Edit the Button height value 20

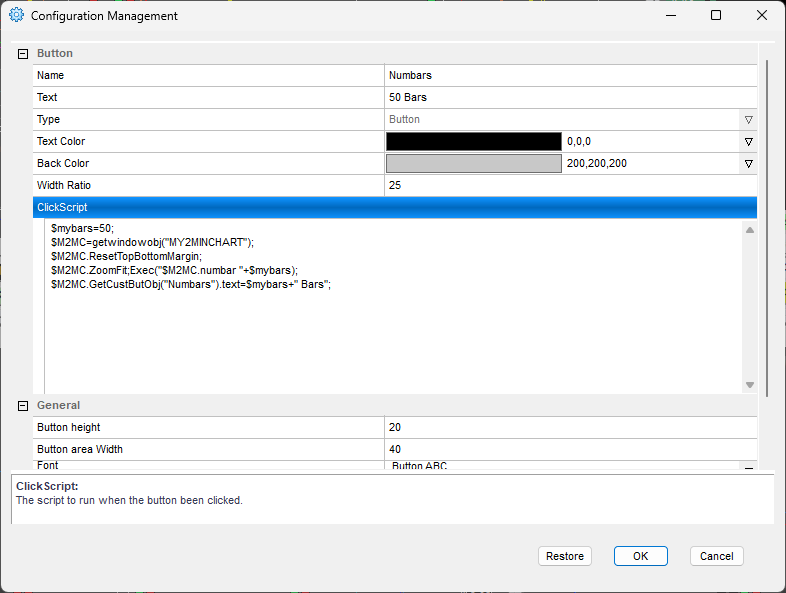(x=570, y=427)
